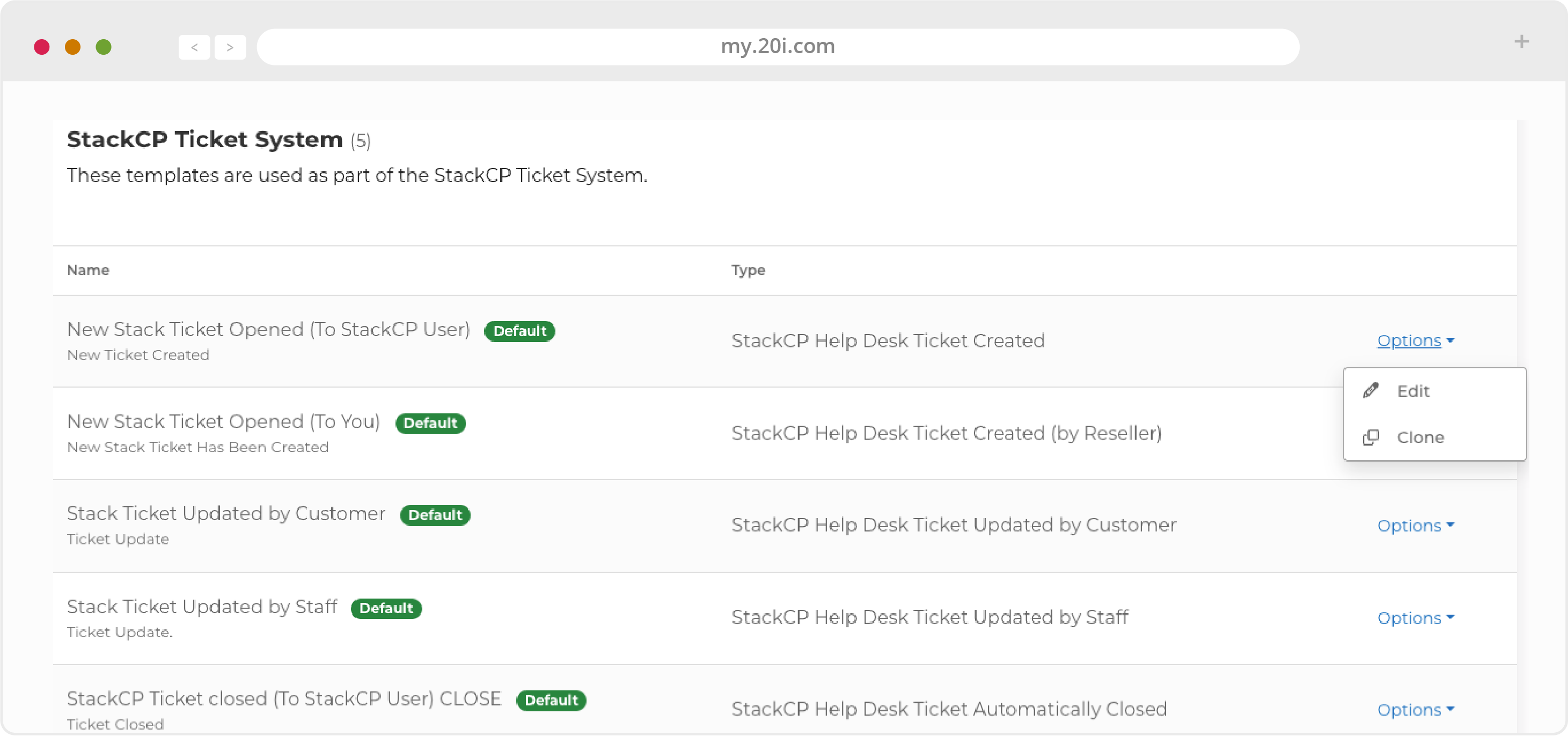Click the orange minimize window dot
This screenshot has width=1568, height=736.
coord(72,47)
